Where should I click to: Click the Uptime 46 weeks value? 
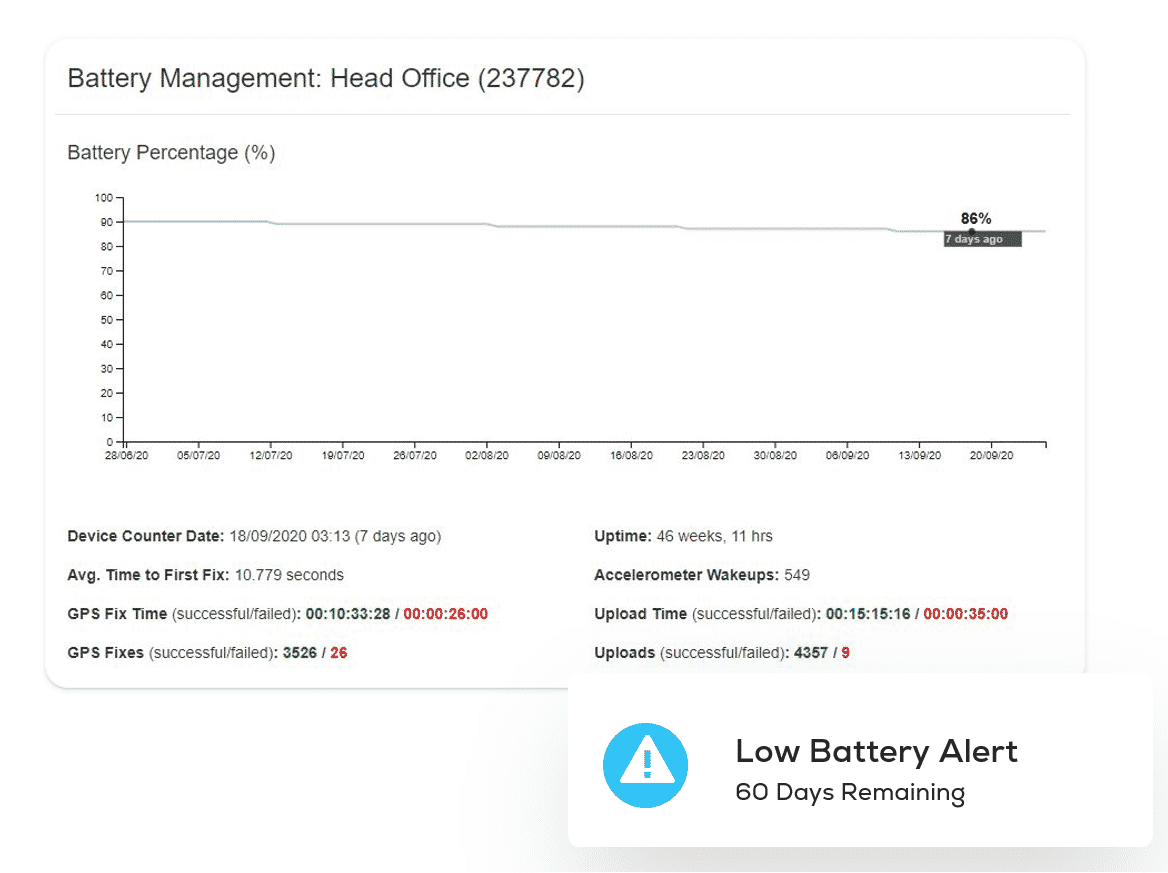click(x=714, y=536)
